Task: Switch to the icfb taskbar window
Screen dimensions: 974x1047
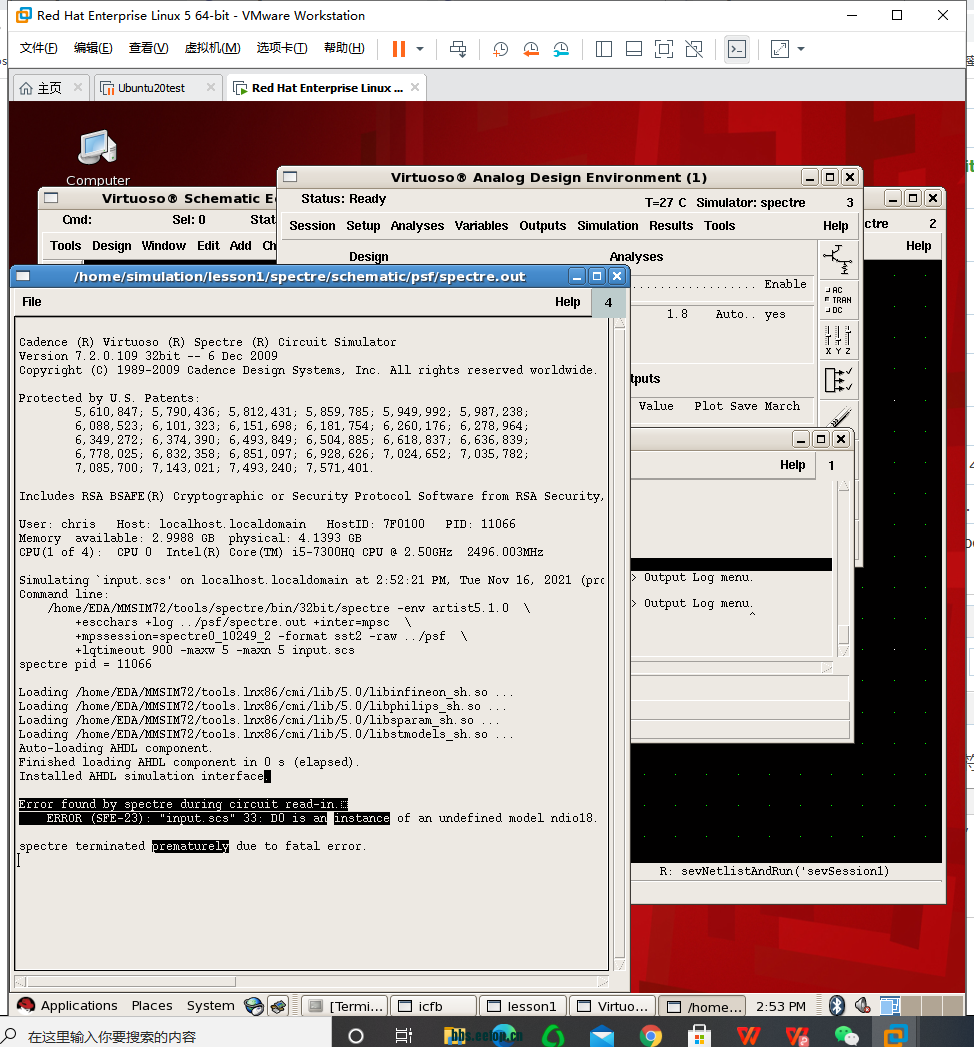Action: pyautogui.click(x=433, y=1006)
